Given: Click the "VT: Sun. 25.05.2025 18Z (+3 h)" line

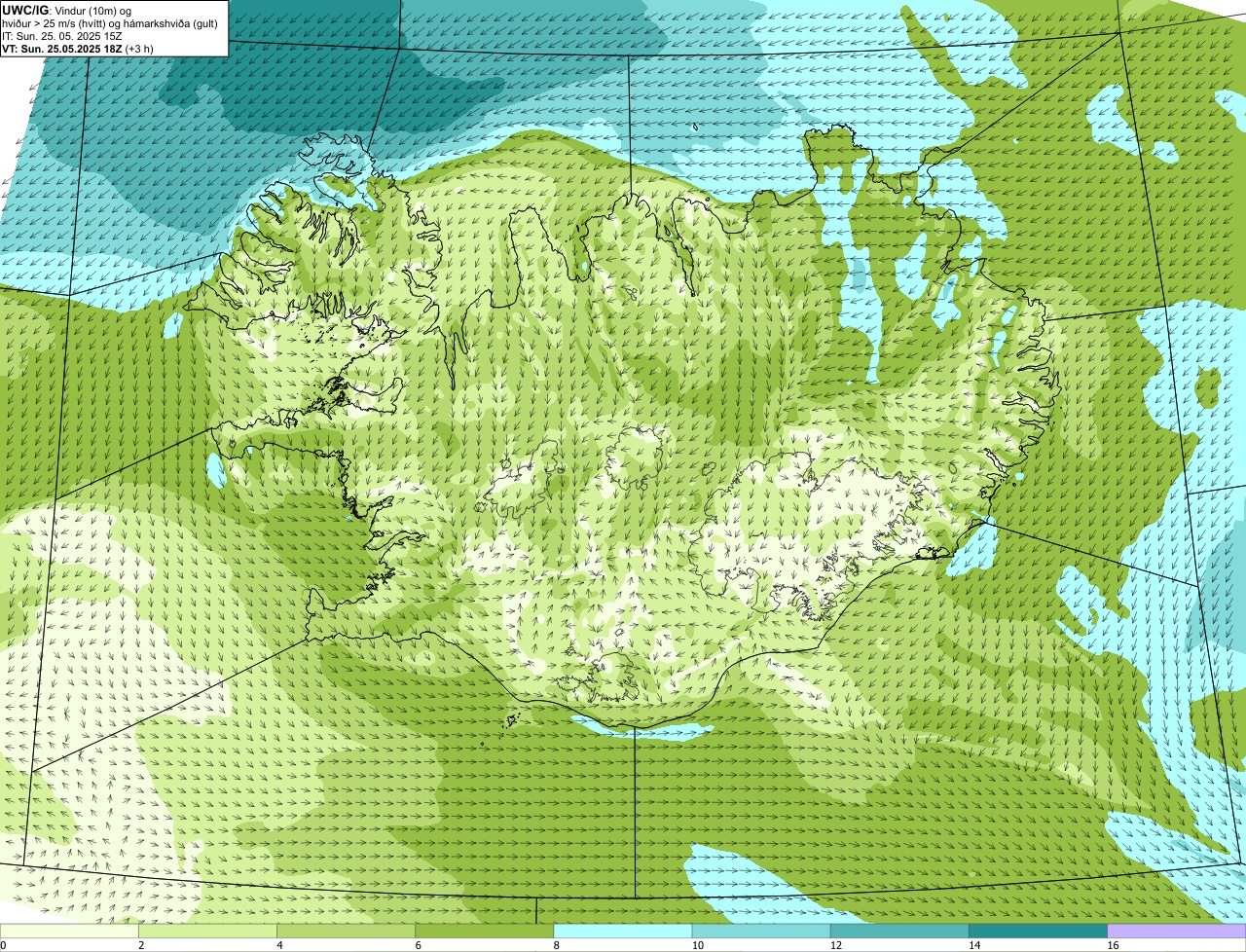Looking at the screenshot, I should [x=78, y=48].
